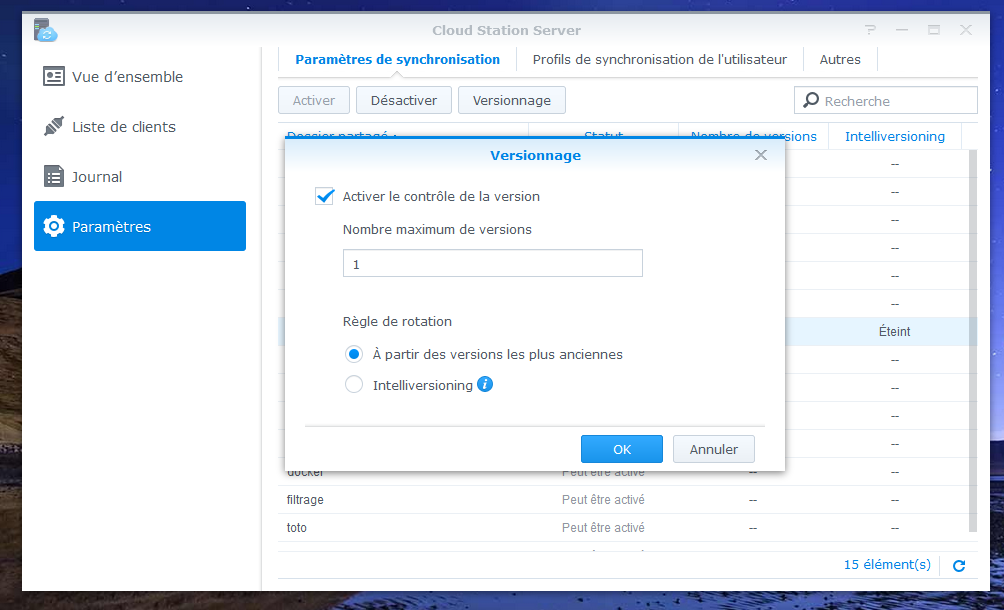The width and height of the screenshot is (1004, 610).
Task: Click the search magnifier icon
Action: pos(811,100)
